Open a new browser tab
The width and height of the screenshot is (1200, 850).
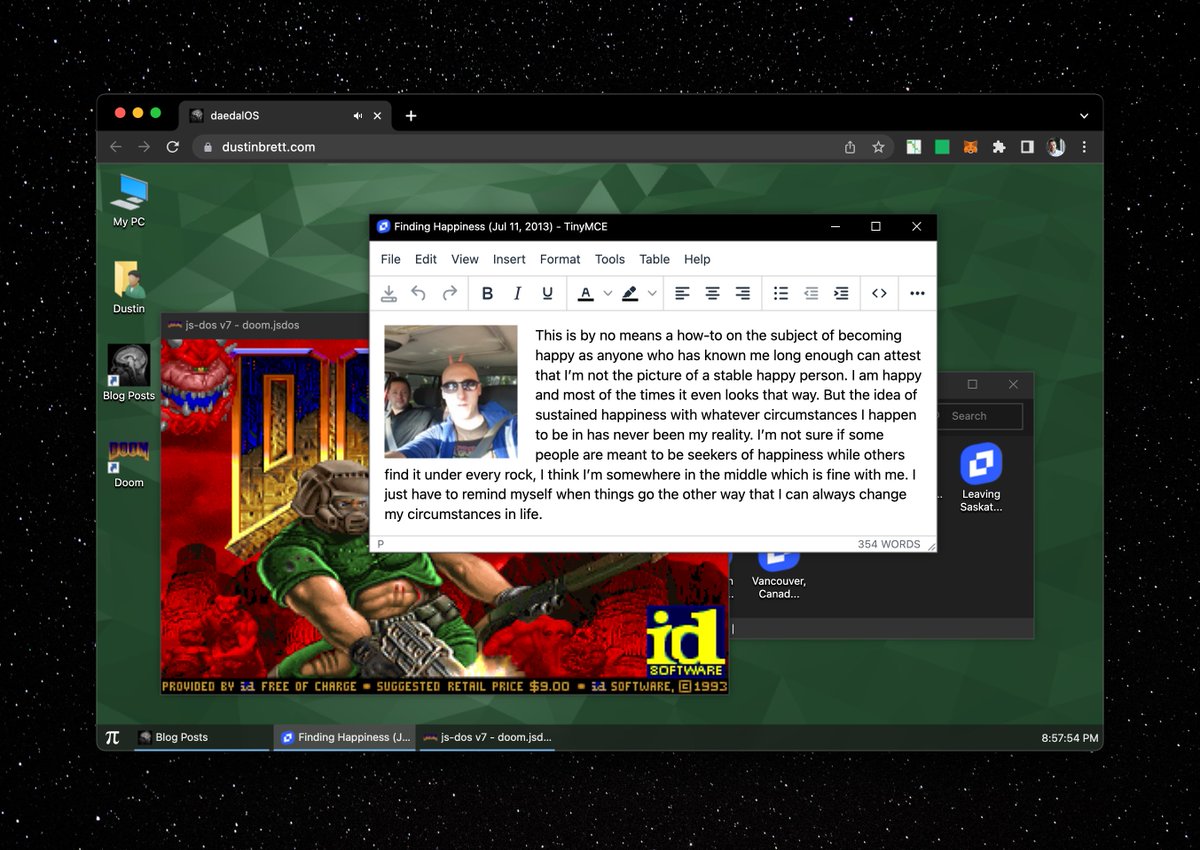[x=410, y=116]
